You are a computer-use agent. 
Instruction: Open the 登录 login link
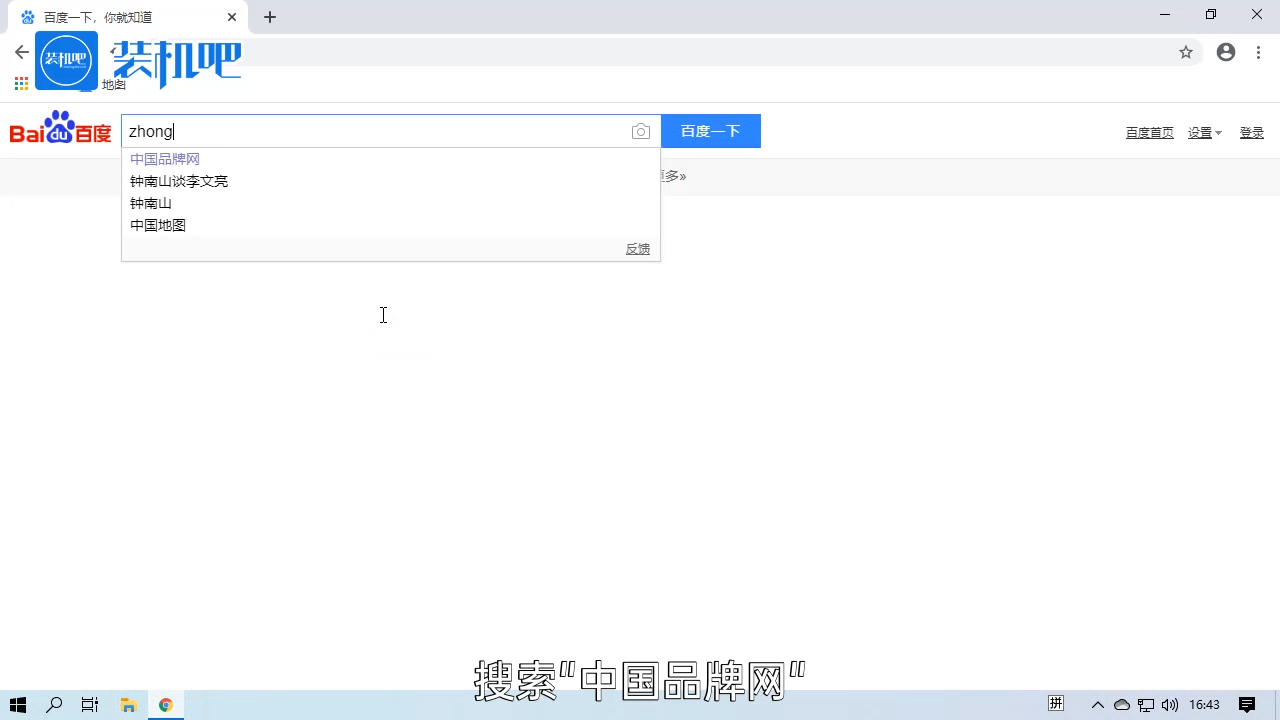1251,132
